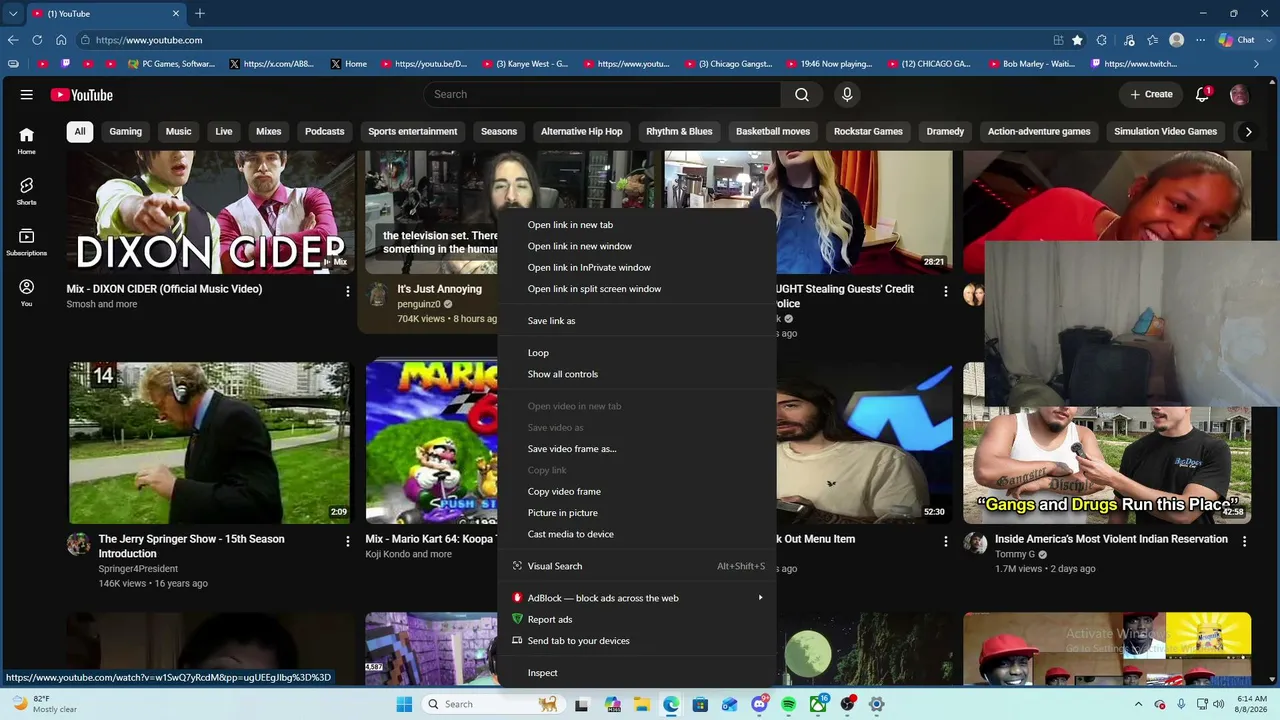Open the Edge profile icon
1280x720 pixels.
pyautogui.click(x=1177, y=40)
